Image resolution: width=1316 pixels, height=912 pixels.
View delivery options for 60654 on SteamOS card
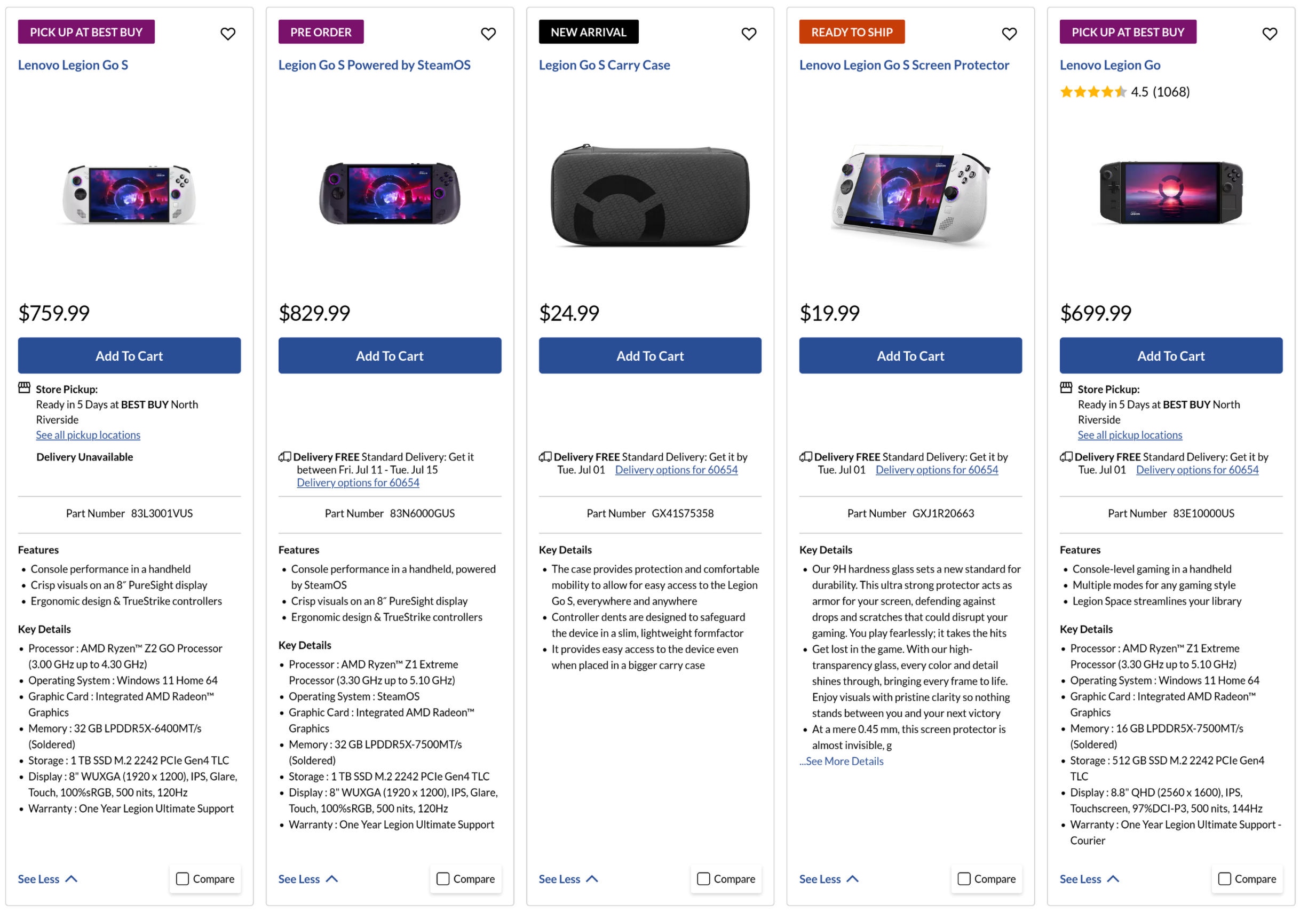(358, 483)
